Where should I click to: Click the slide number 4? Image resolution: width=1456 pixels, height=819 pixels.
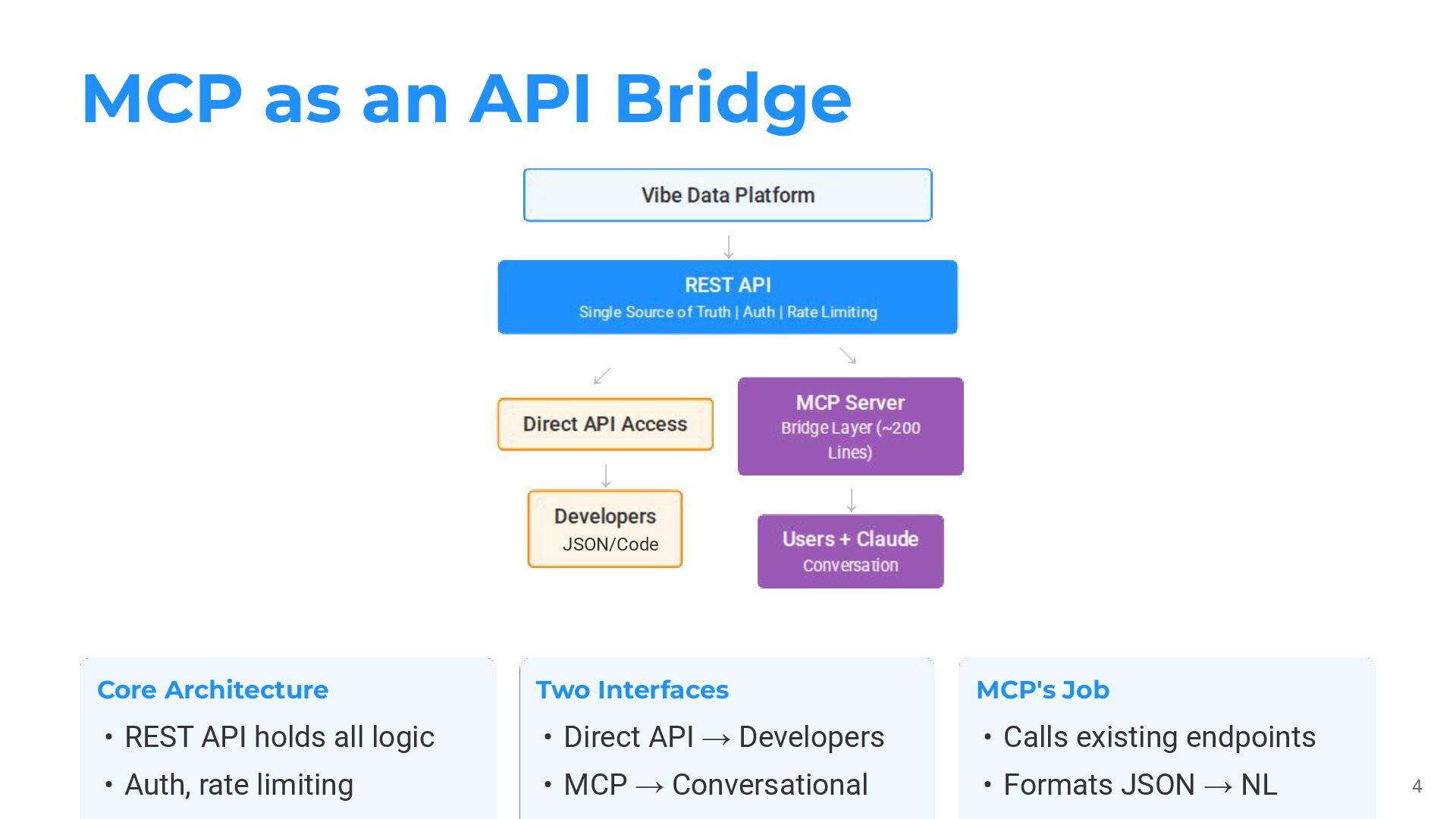click(1417, 786)
